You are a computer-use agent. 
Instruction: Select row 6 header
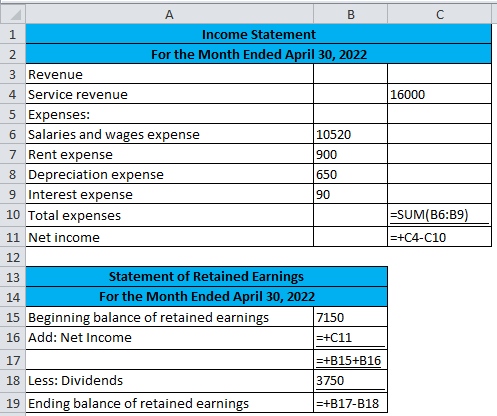coord(13,134)
